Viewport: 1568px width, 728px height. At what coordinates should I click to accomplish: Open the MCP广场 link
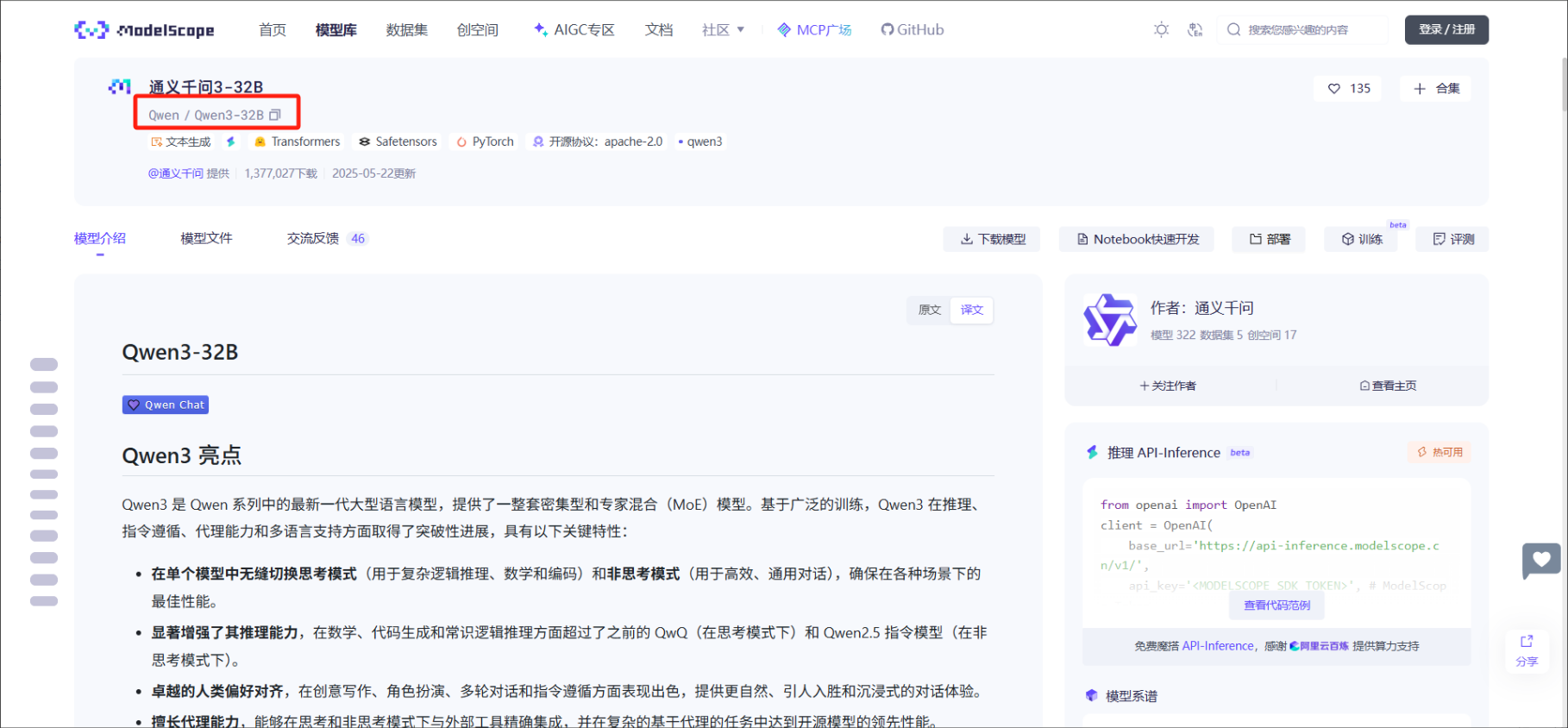coord(814,29)
